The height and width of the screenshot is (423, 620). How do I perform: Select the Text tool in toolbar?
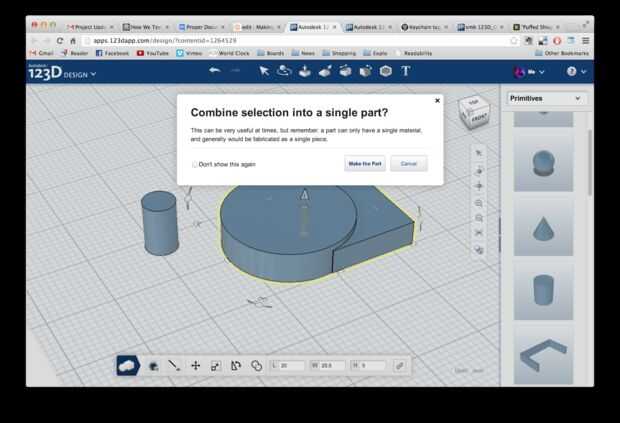[x=406, y=71]
